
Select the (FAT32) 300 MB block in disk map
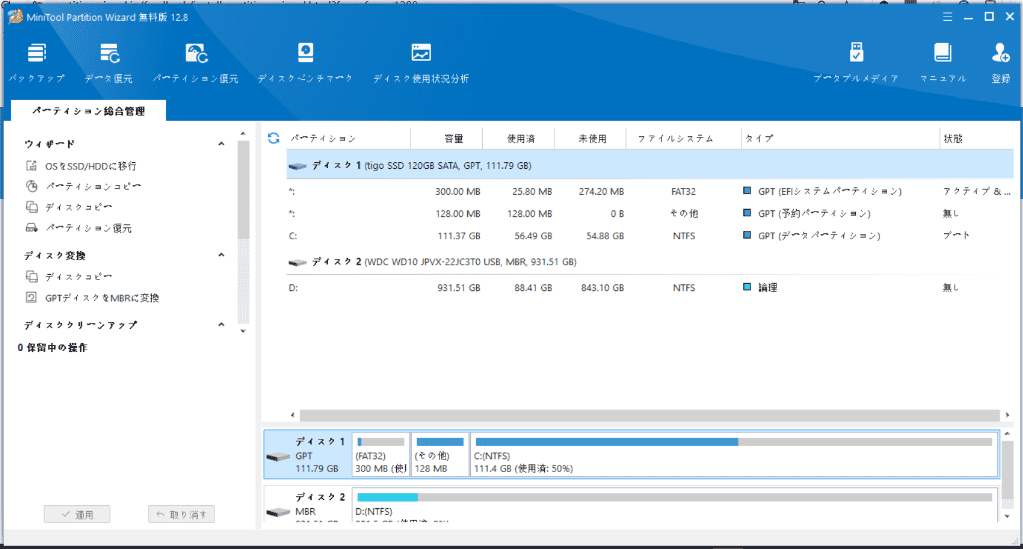(x=381, y=455)
